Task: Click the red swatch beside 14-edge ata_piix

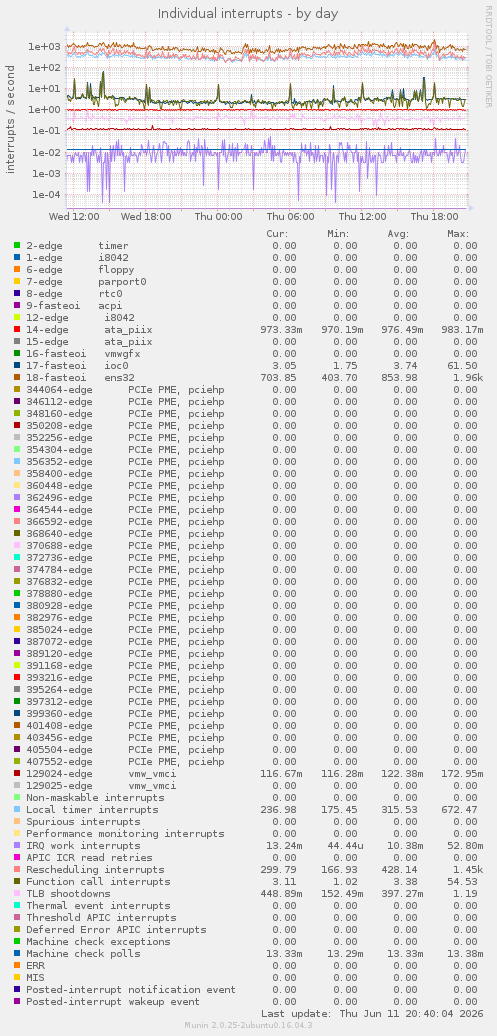Action: point(17,330)
